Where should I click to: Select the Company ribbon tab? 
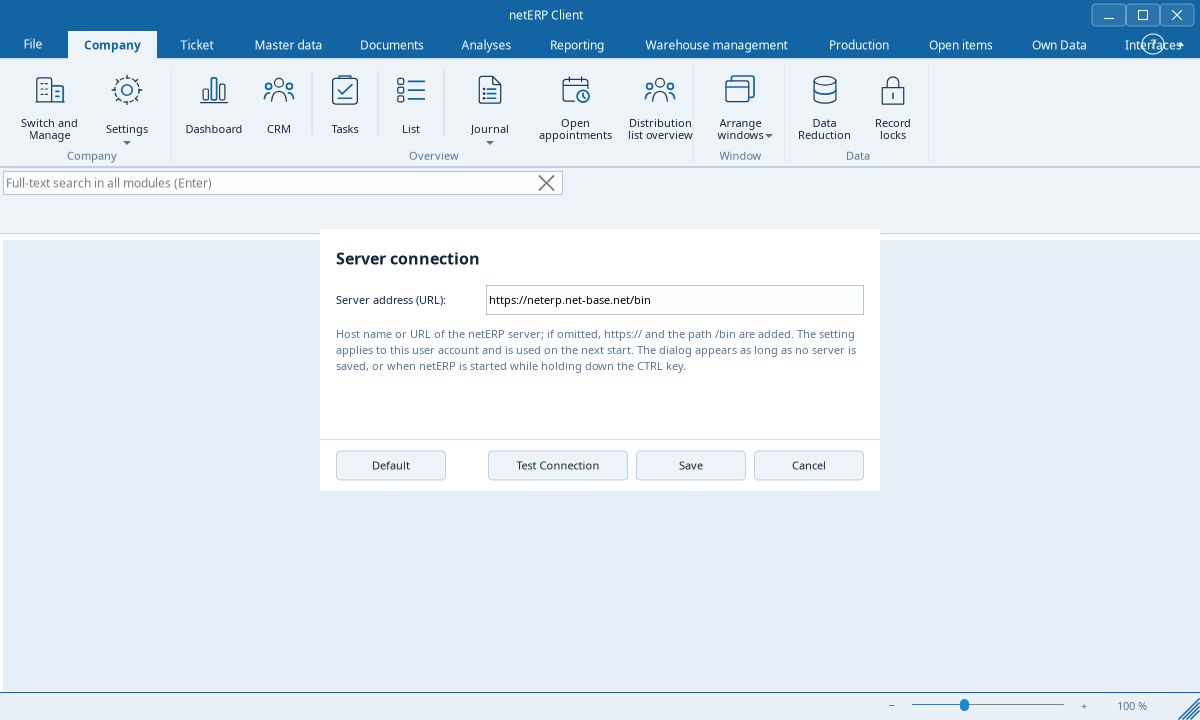112,45
